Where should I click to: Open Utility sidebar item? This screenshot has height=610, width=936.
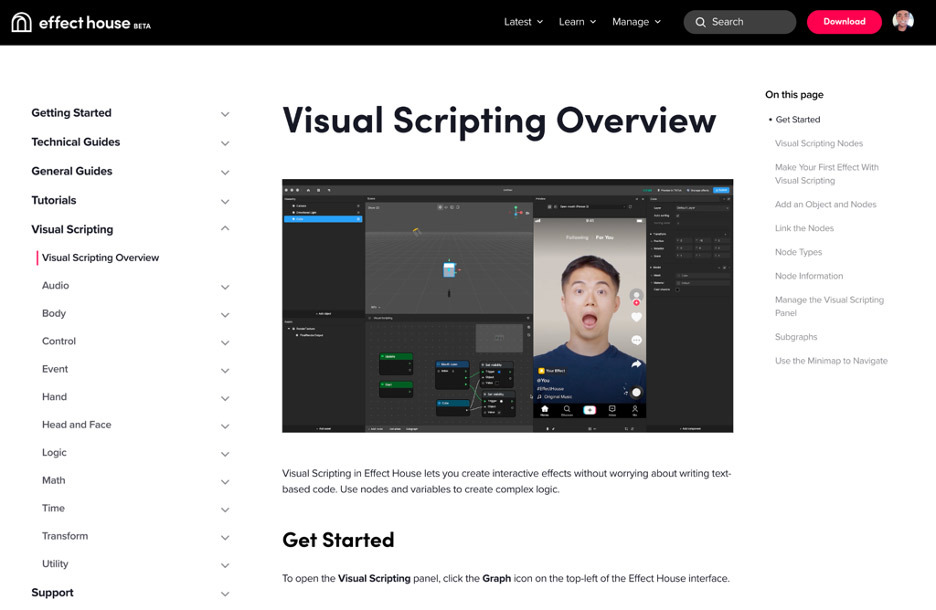pos(55,564)
